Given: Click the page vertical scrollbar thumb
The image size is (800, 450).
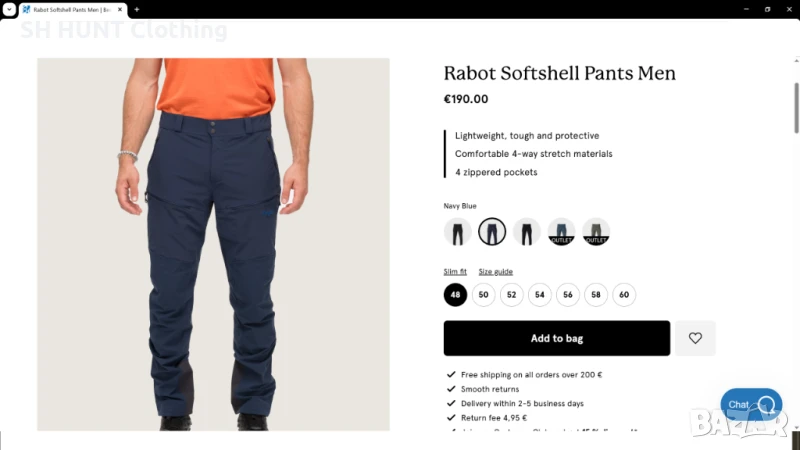Looking at the screenshot, I should pyautogui.click(x=796, y=107).
